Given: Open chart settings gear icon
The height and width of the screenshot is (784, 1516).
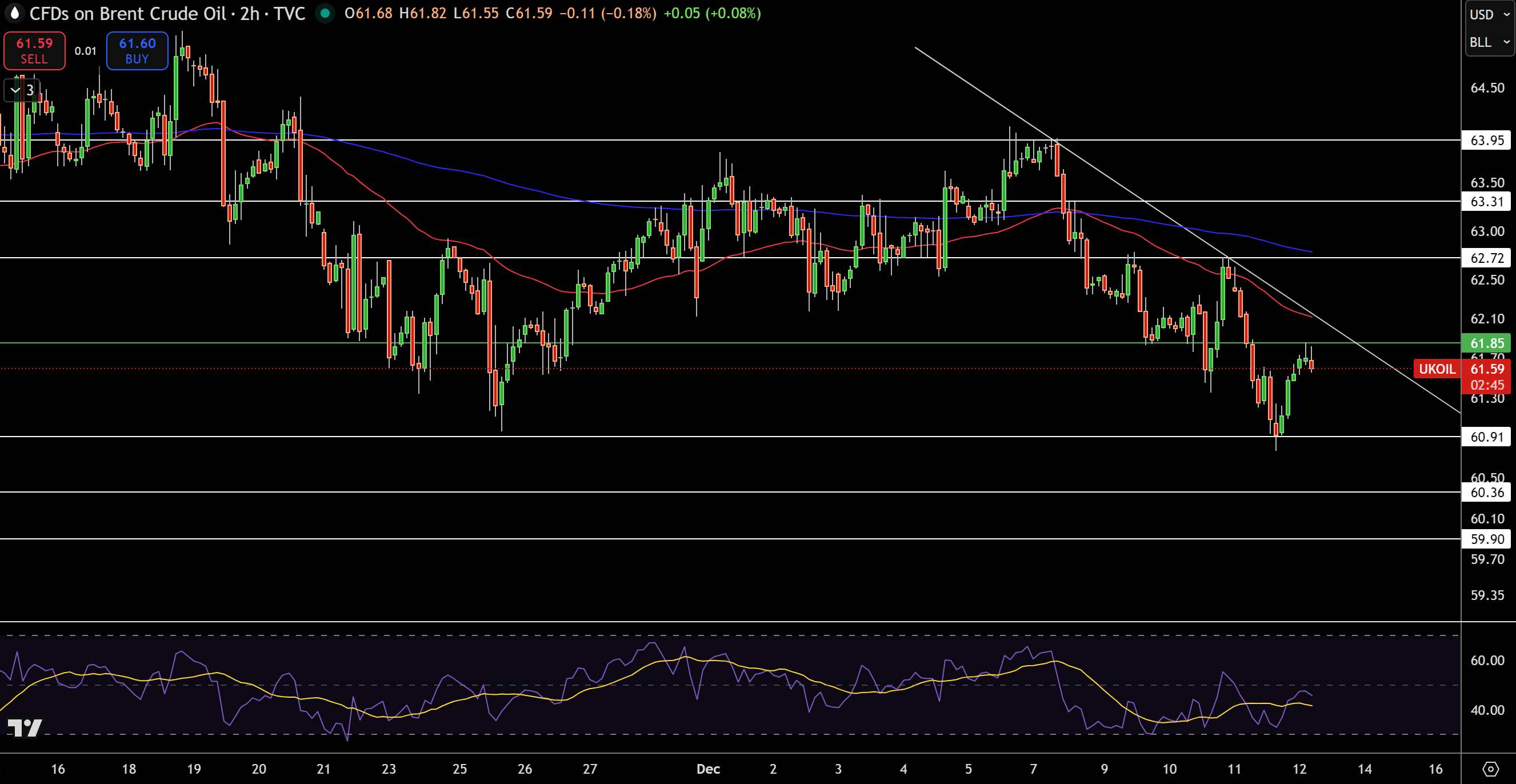Looking at the screenshot, I should [x=1490, y=769].
